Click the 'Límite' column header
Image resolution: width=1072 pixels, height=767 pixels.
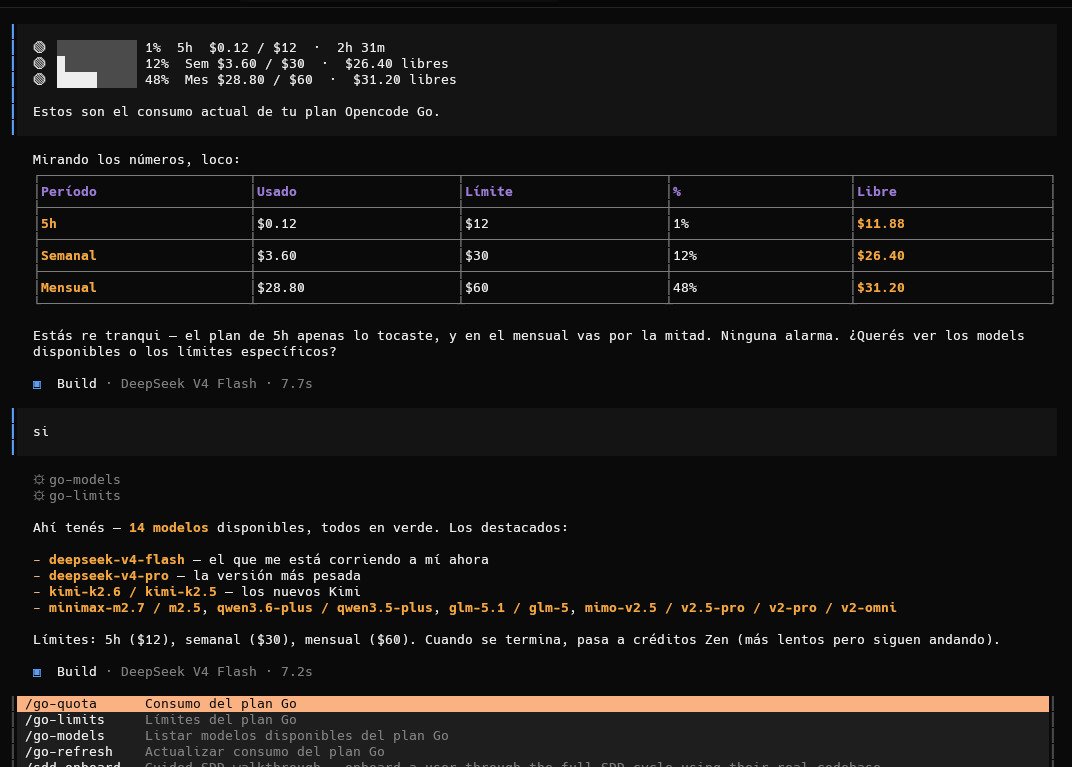point(488,191)
